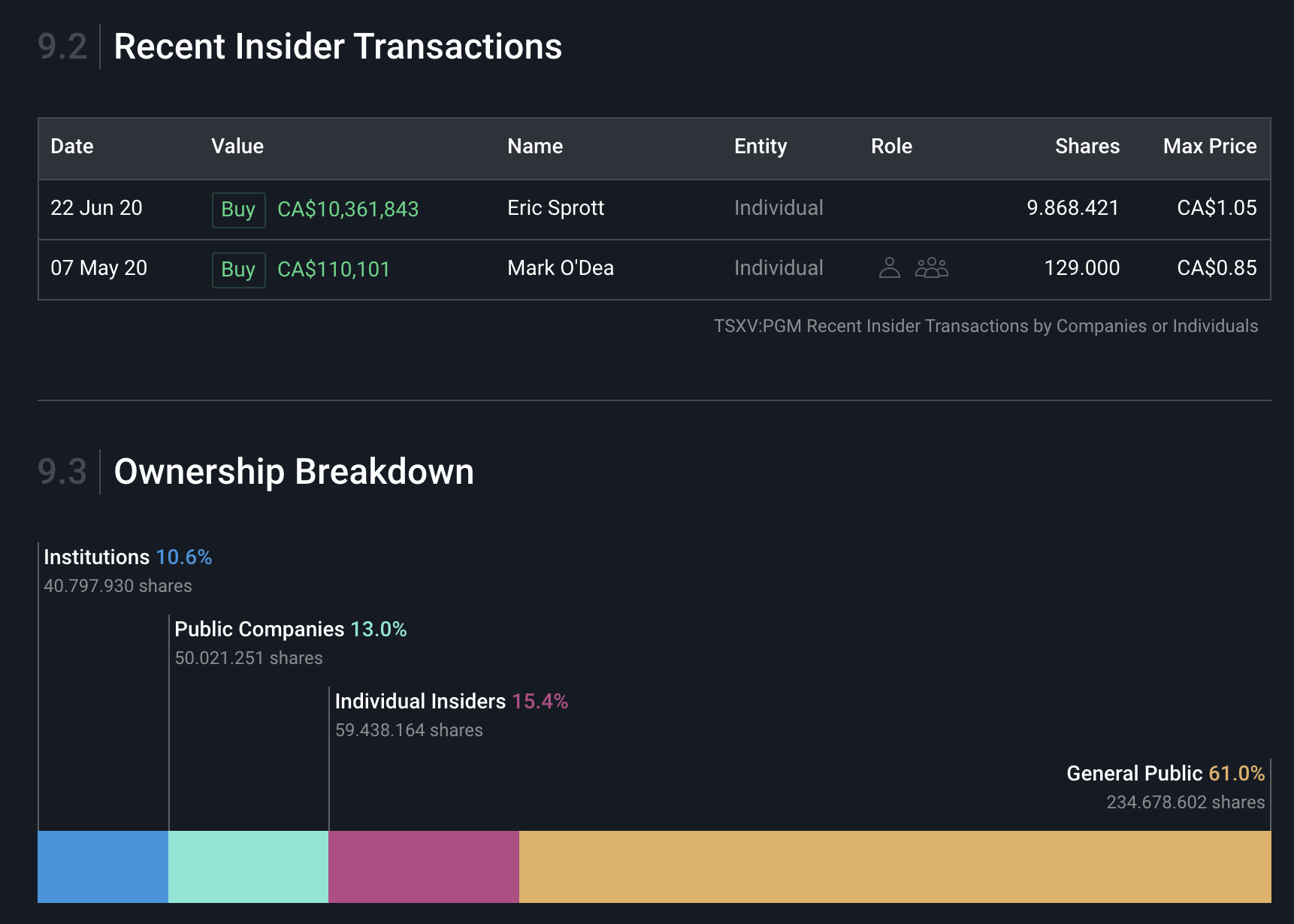Select the blue Institutions bar segment

[x=103, y=866]
